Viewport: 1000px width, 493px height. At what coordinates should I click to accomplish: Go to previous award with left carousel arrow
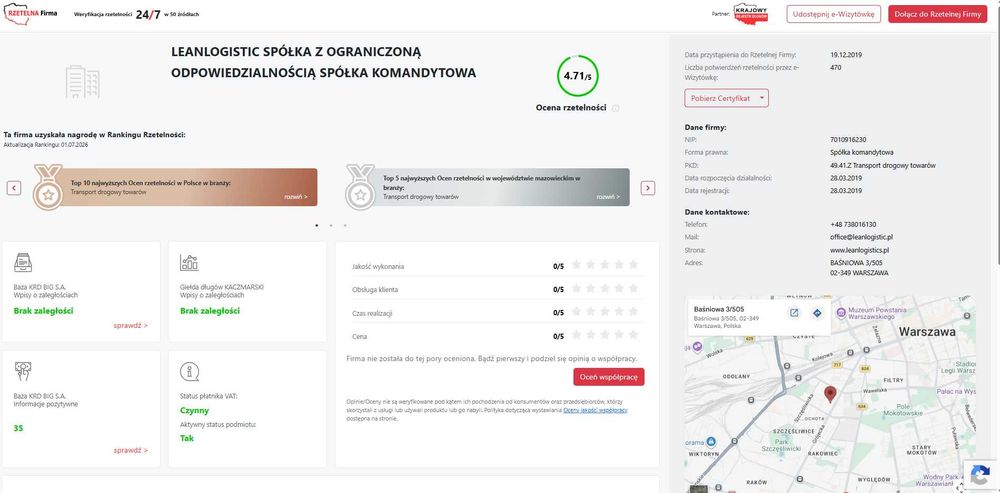tap(14, 188)
